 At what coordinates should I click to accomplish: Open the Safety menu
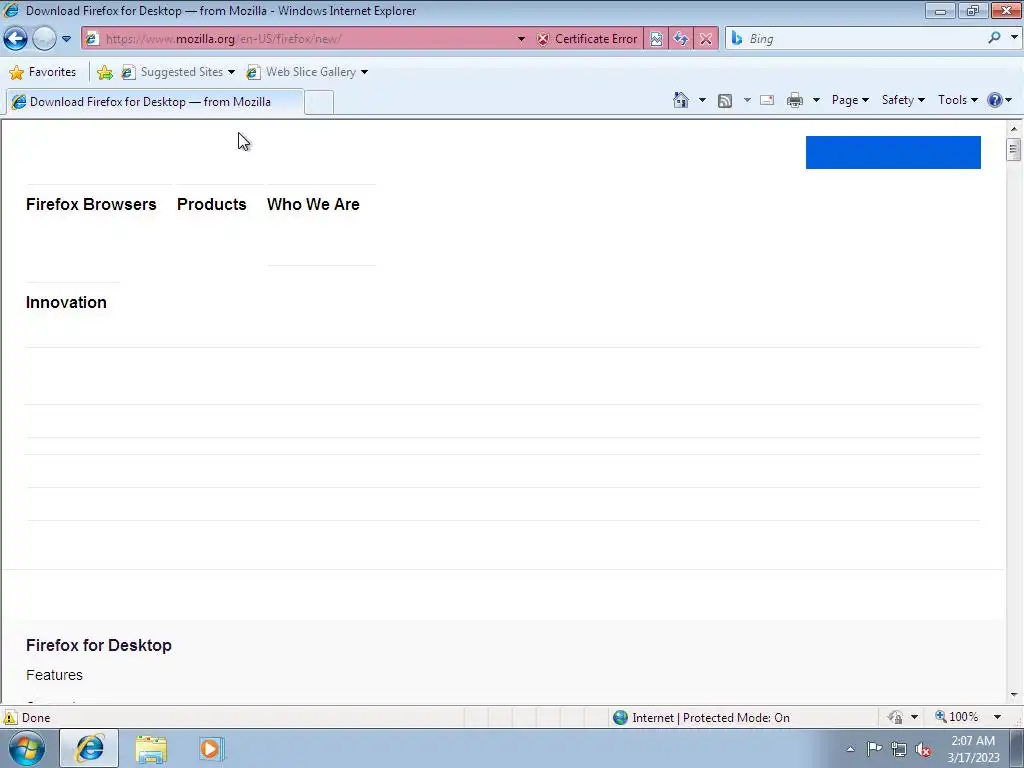pyautogui.click(x=903, y=100)
